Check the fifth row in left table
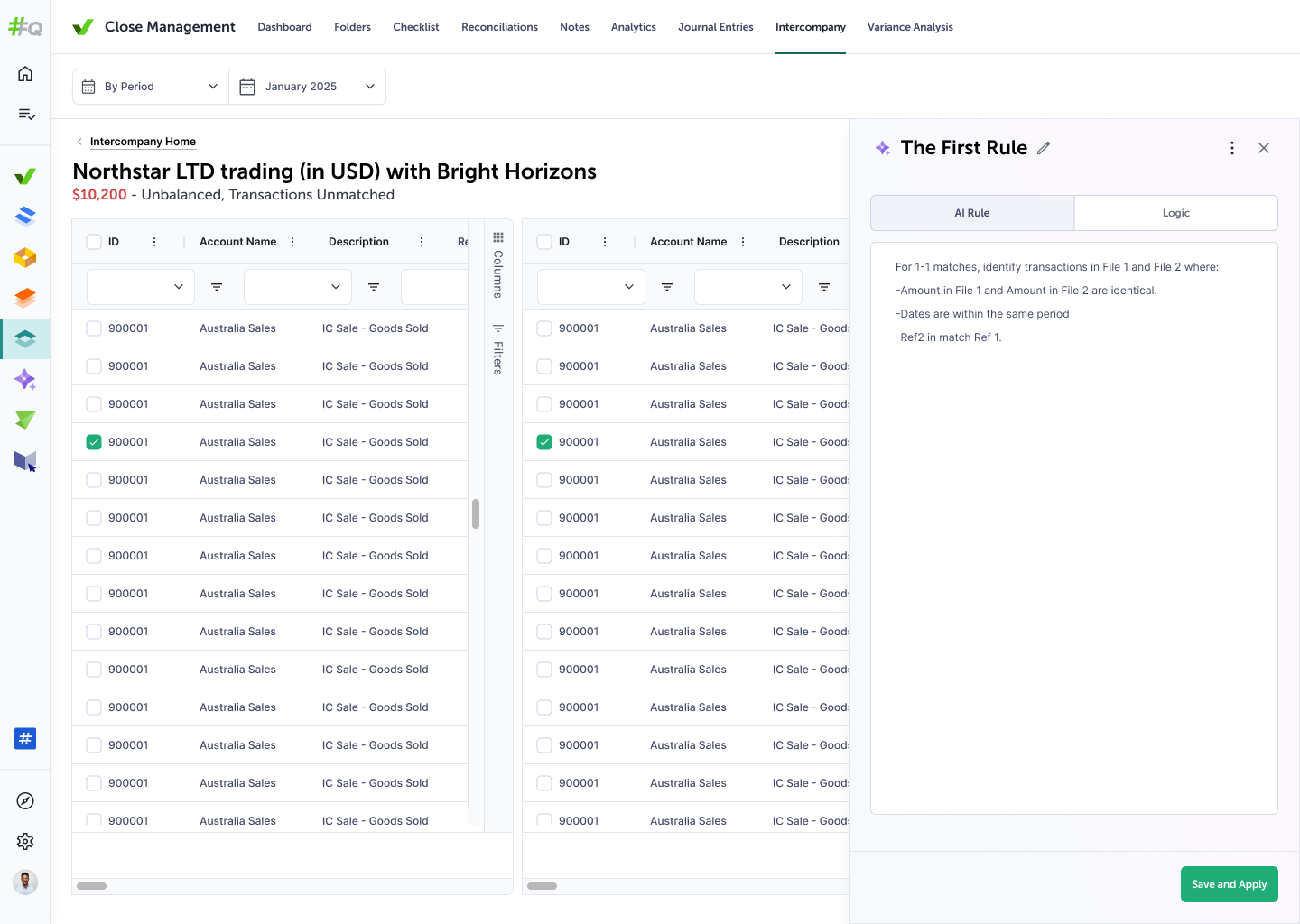The image size is (1300, 924). click(x=94, y=480)
